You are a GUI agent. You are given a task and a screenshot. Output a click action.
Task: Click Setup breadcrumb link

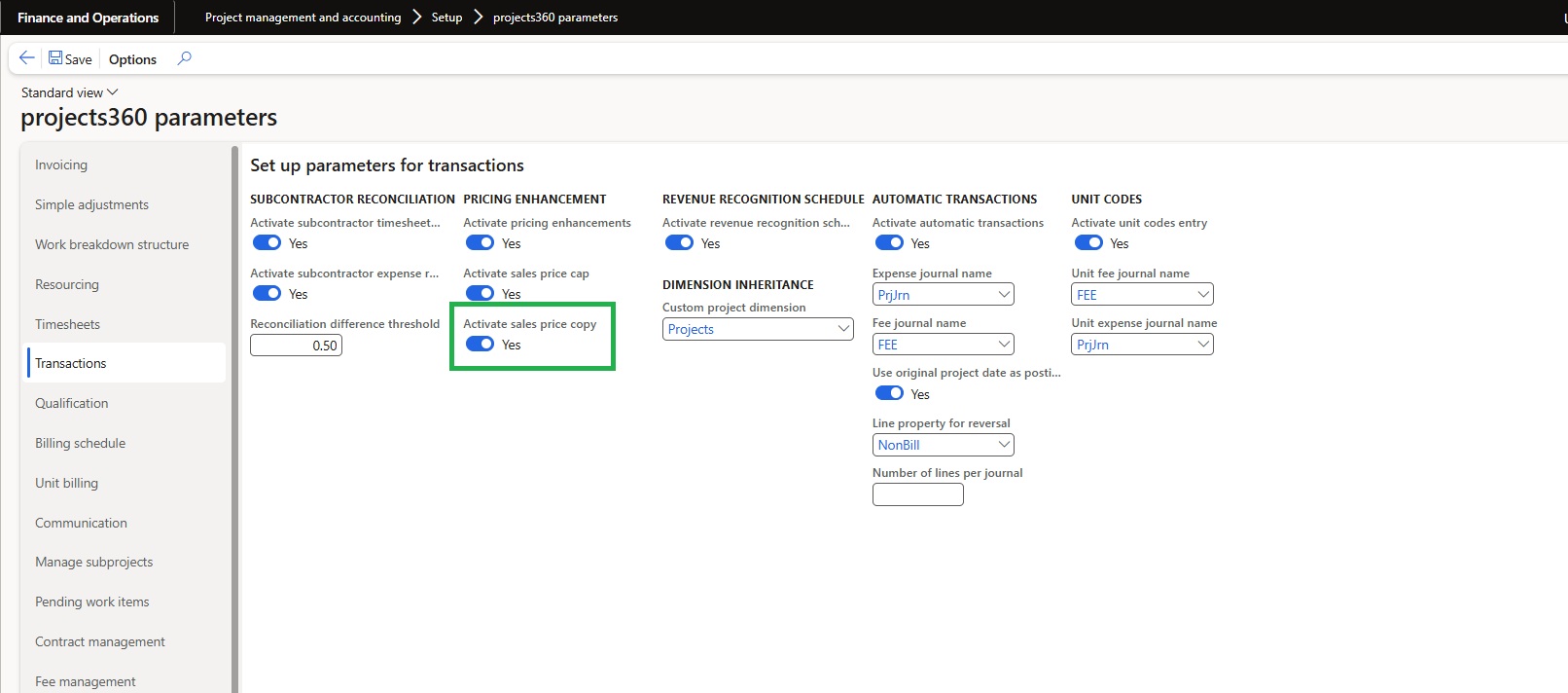click(x=446, y=18)
